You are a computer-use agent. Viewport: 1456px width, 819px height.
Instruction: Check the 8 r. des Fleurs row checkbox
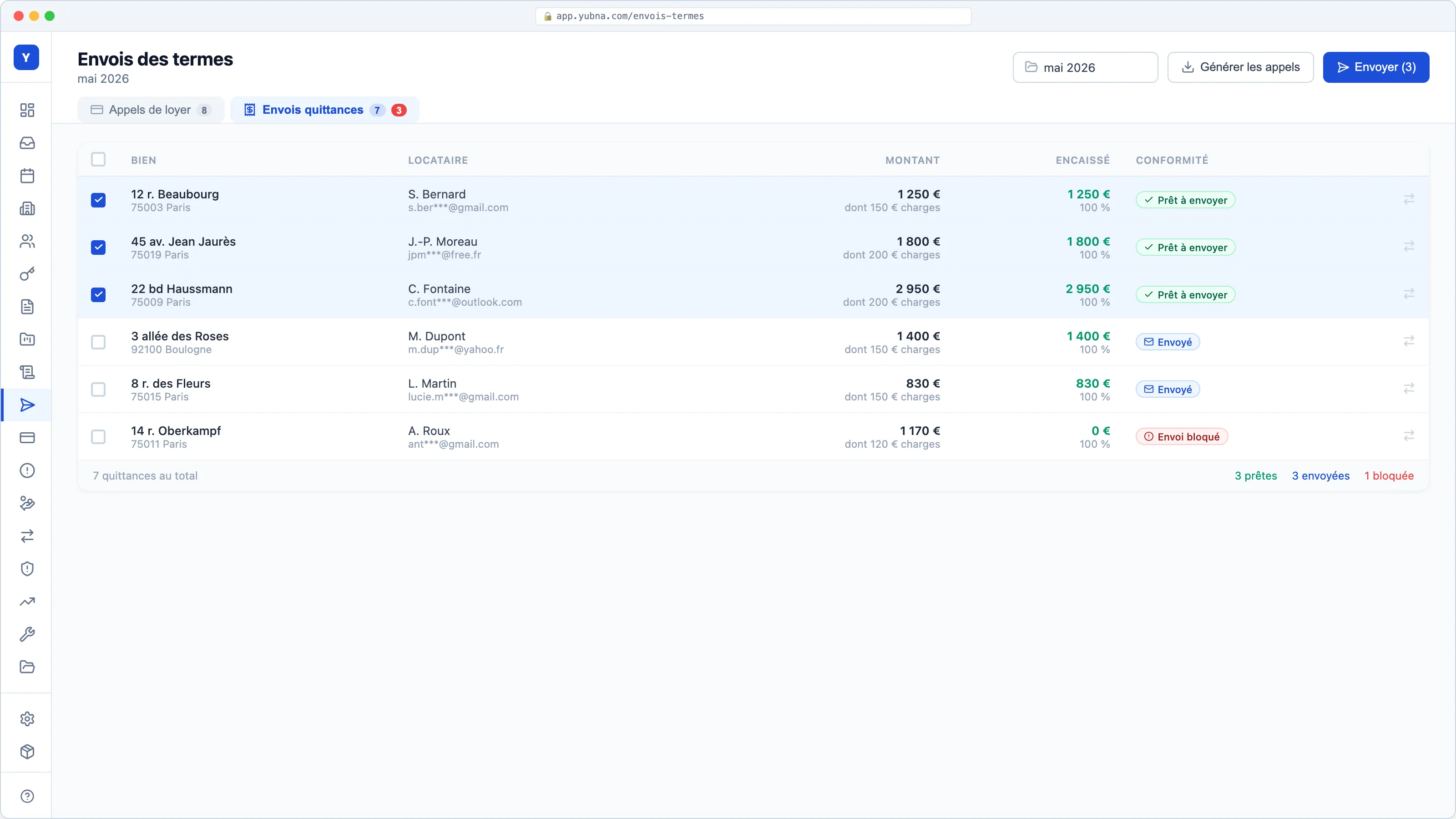tap(98, 389)
